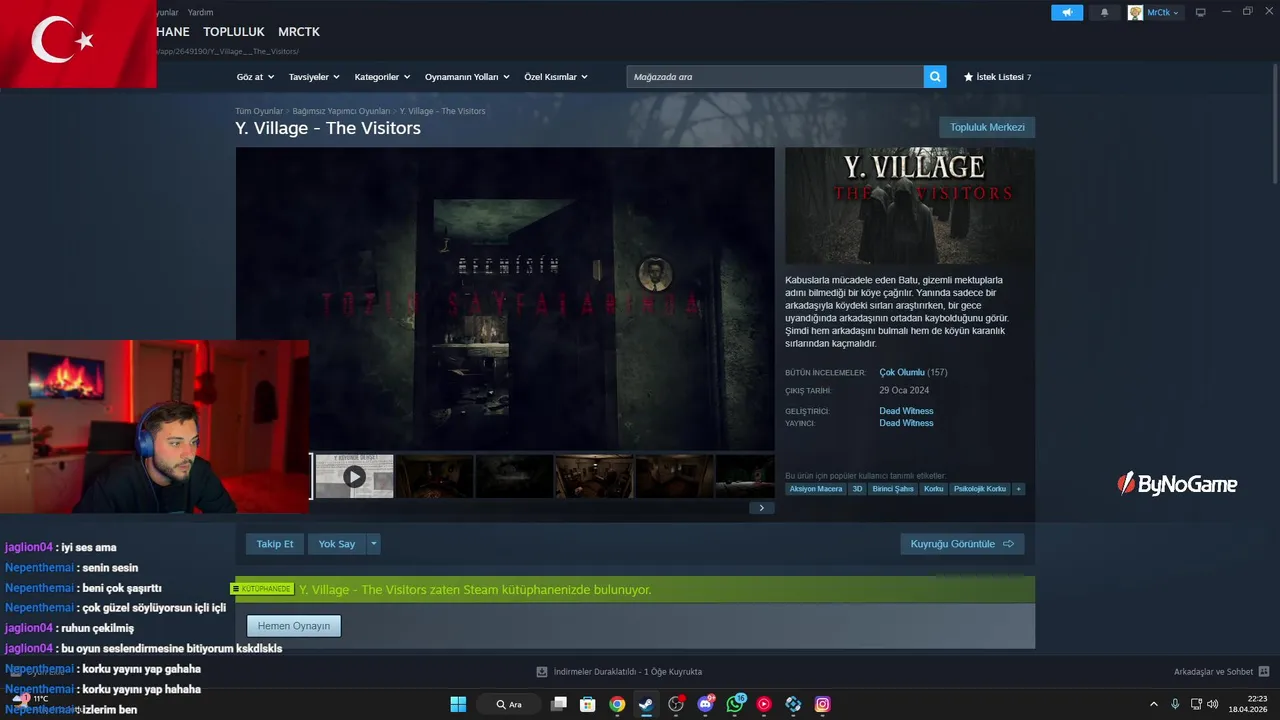Click the Steam taskbar icon
The height and width of the screenshot is (720, 1280).
[x=646, y=704]
